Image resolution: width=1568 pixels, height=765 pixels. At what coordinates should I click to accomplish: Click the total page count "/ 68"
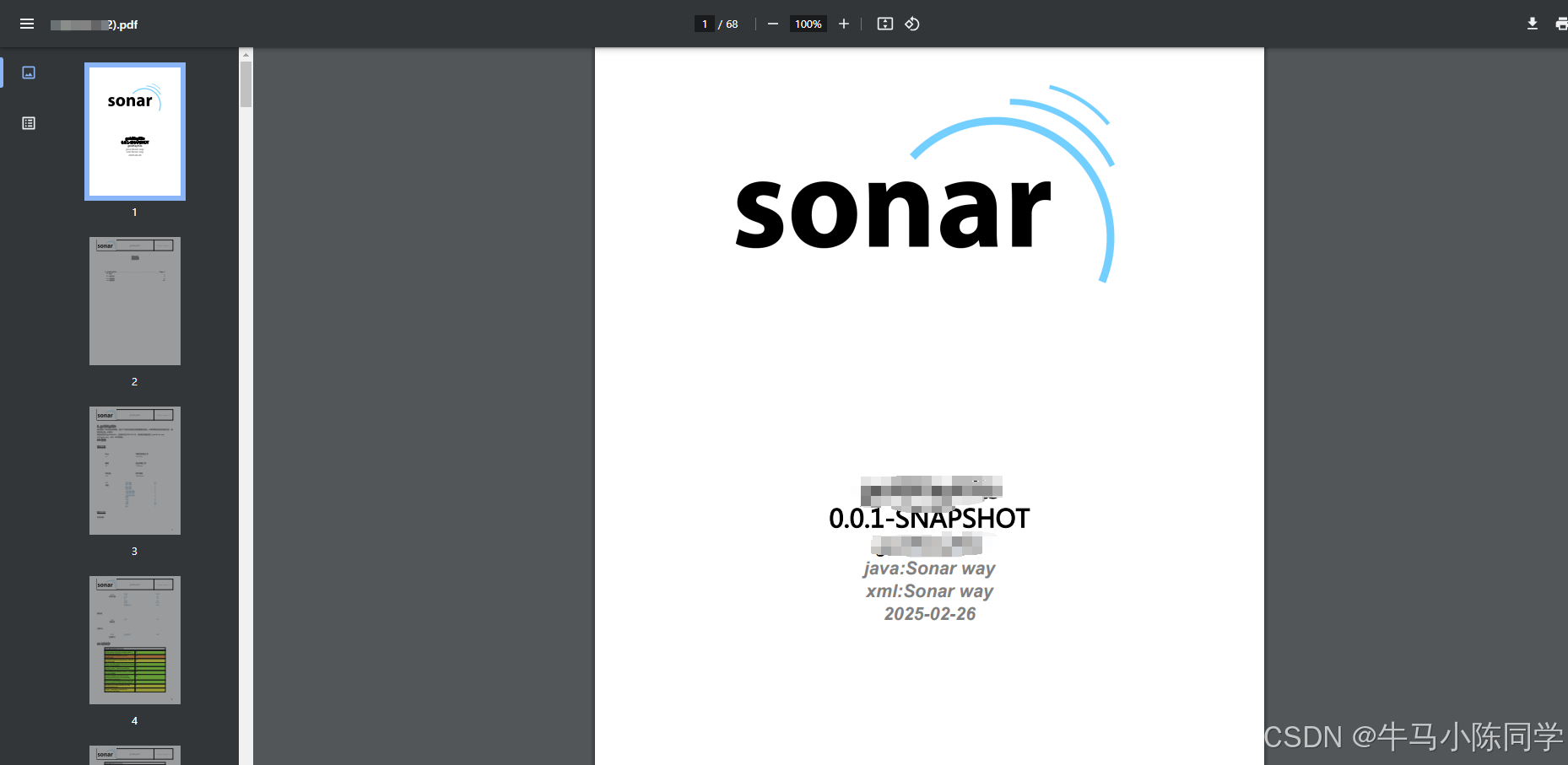coord(728,24)
